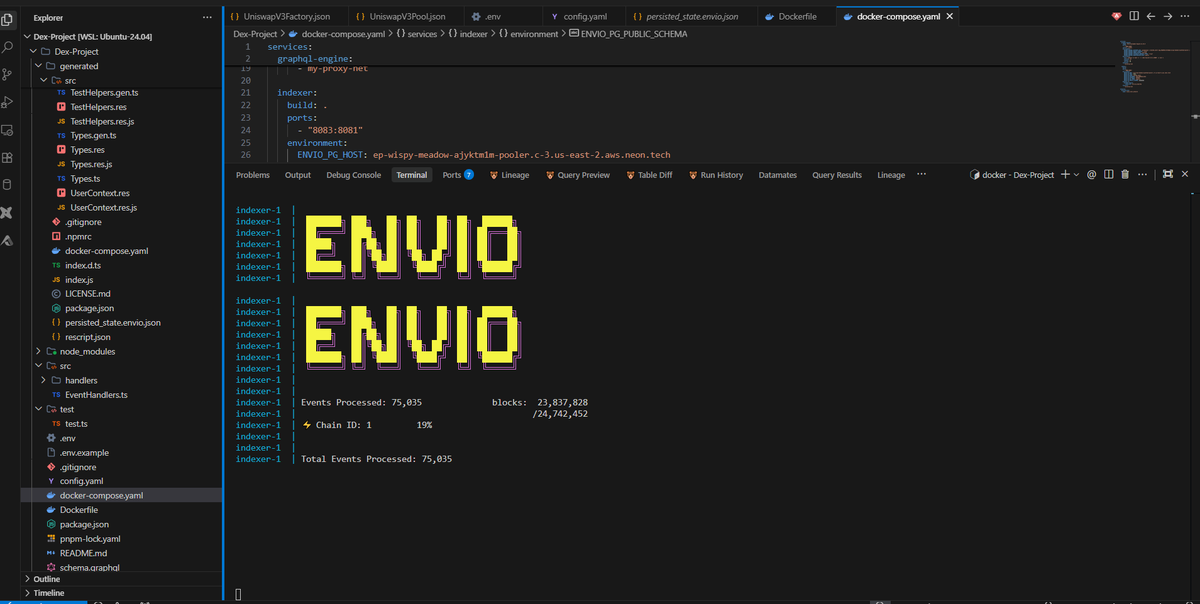
Task: Expand the Timeline section
Action: click(120, 593)
